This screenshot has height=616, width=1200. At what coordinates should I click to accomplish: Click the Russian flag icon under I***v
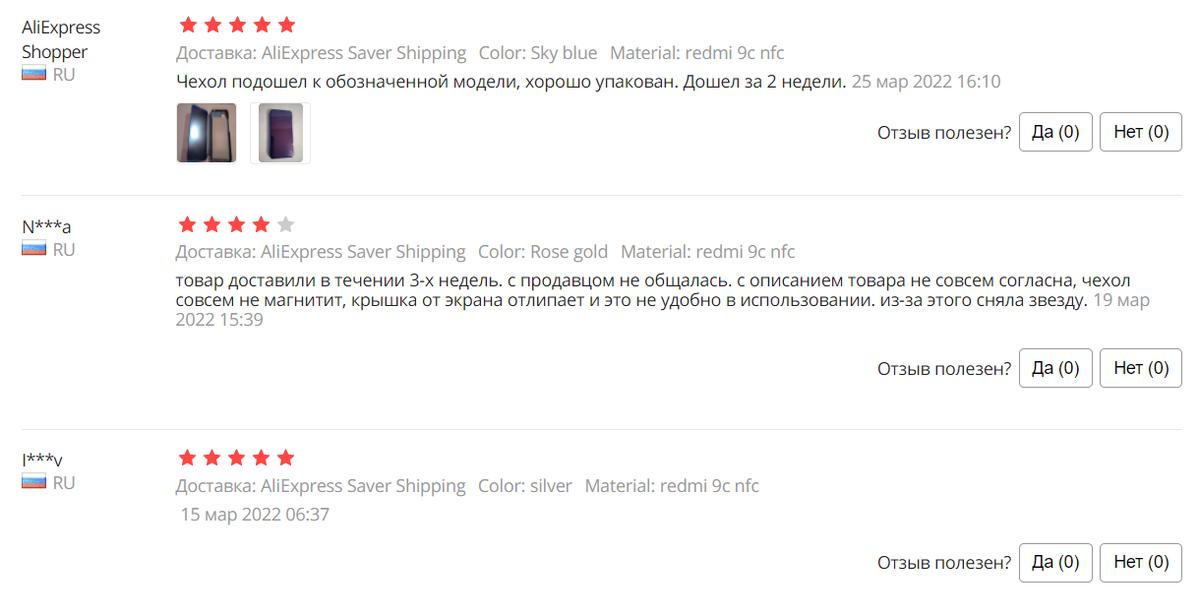click(x=34, y=482)
